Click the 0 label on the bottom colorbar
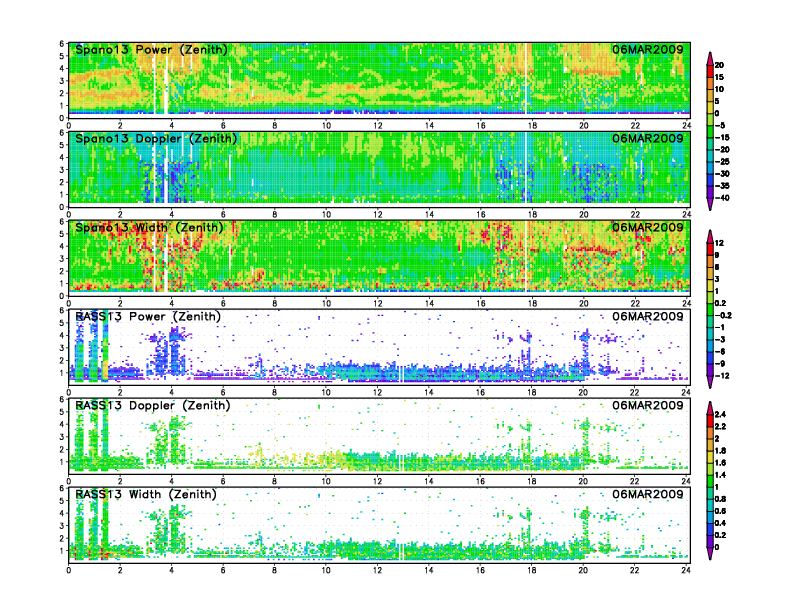This screenshot has width=792, height=612. click(x=717, y=547)
